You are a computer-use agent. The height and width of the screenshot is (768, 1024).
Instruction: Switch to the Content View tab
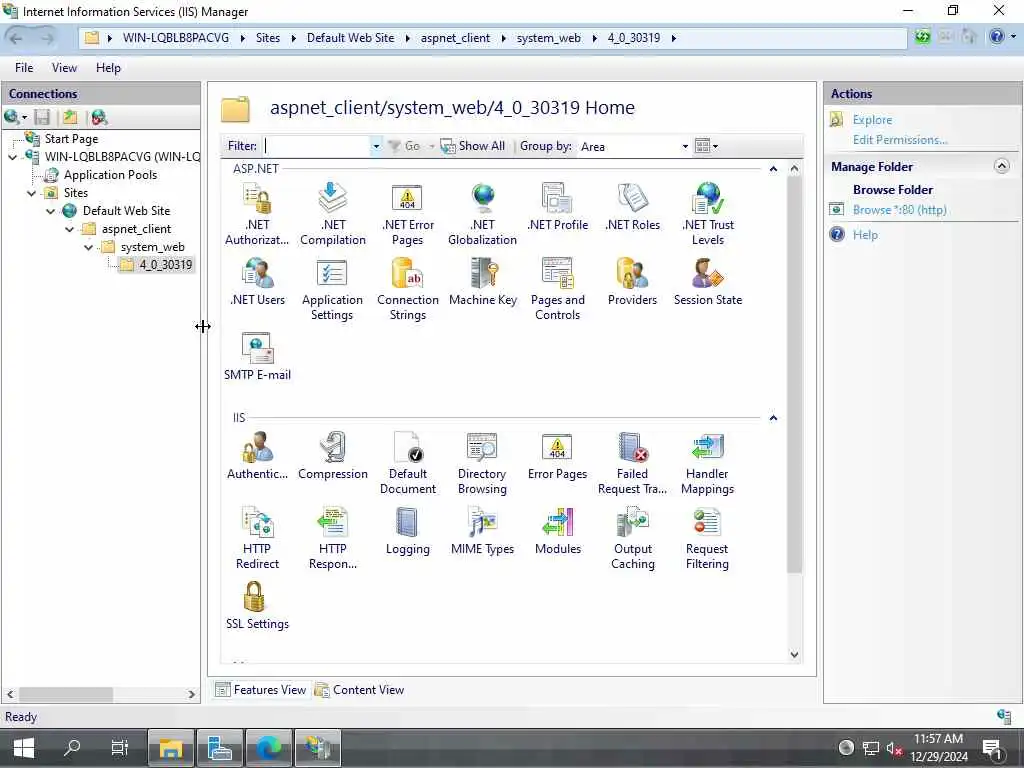coord(360,690)
